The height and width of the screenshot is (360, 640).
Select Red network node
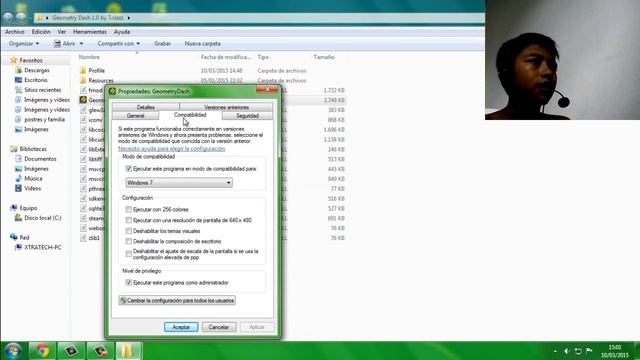(x=24, y=237)
